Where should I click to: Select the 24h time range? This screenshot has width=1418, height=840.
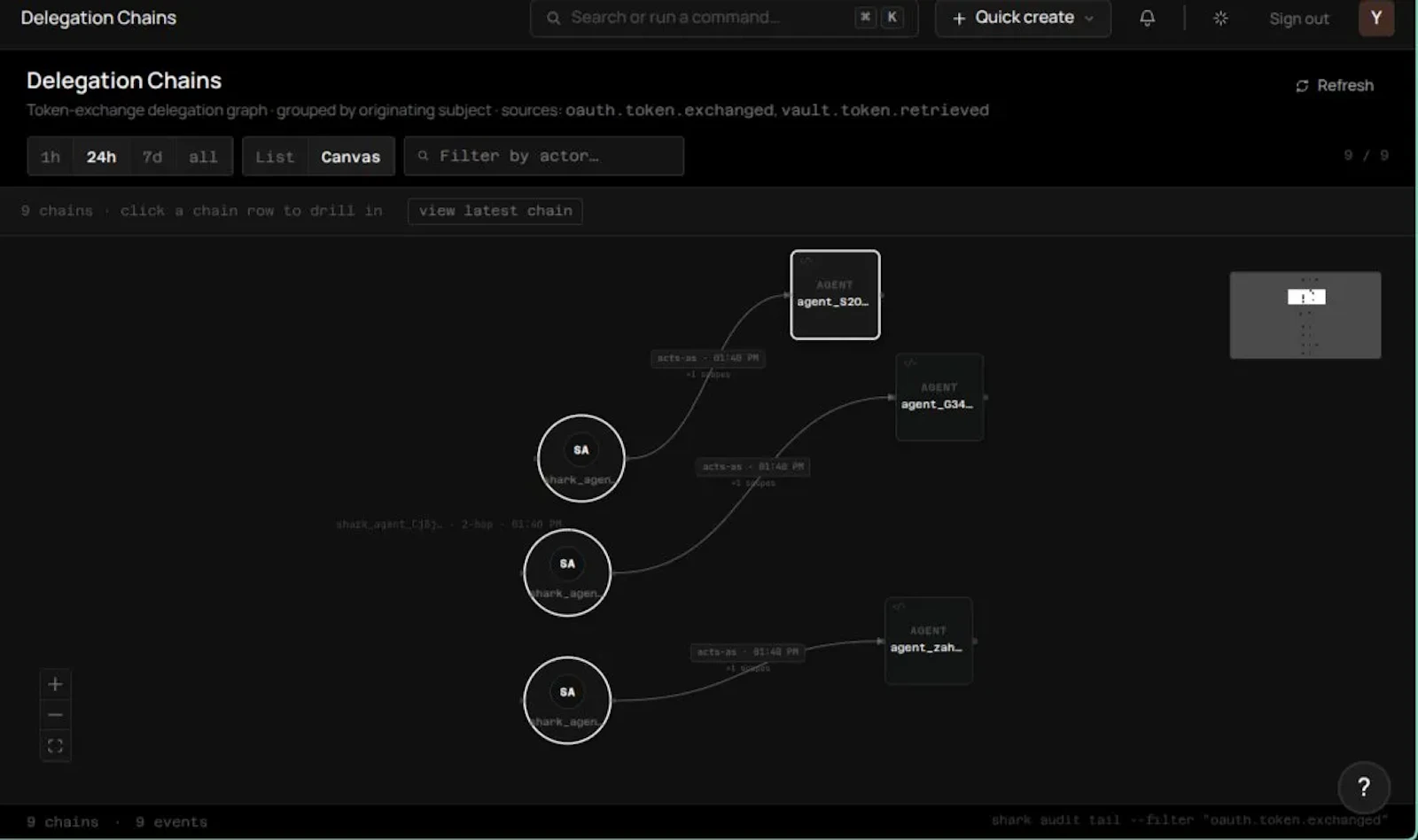point(101,157)
